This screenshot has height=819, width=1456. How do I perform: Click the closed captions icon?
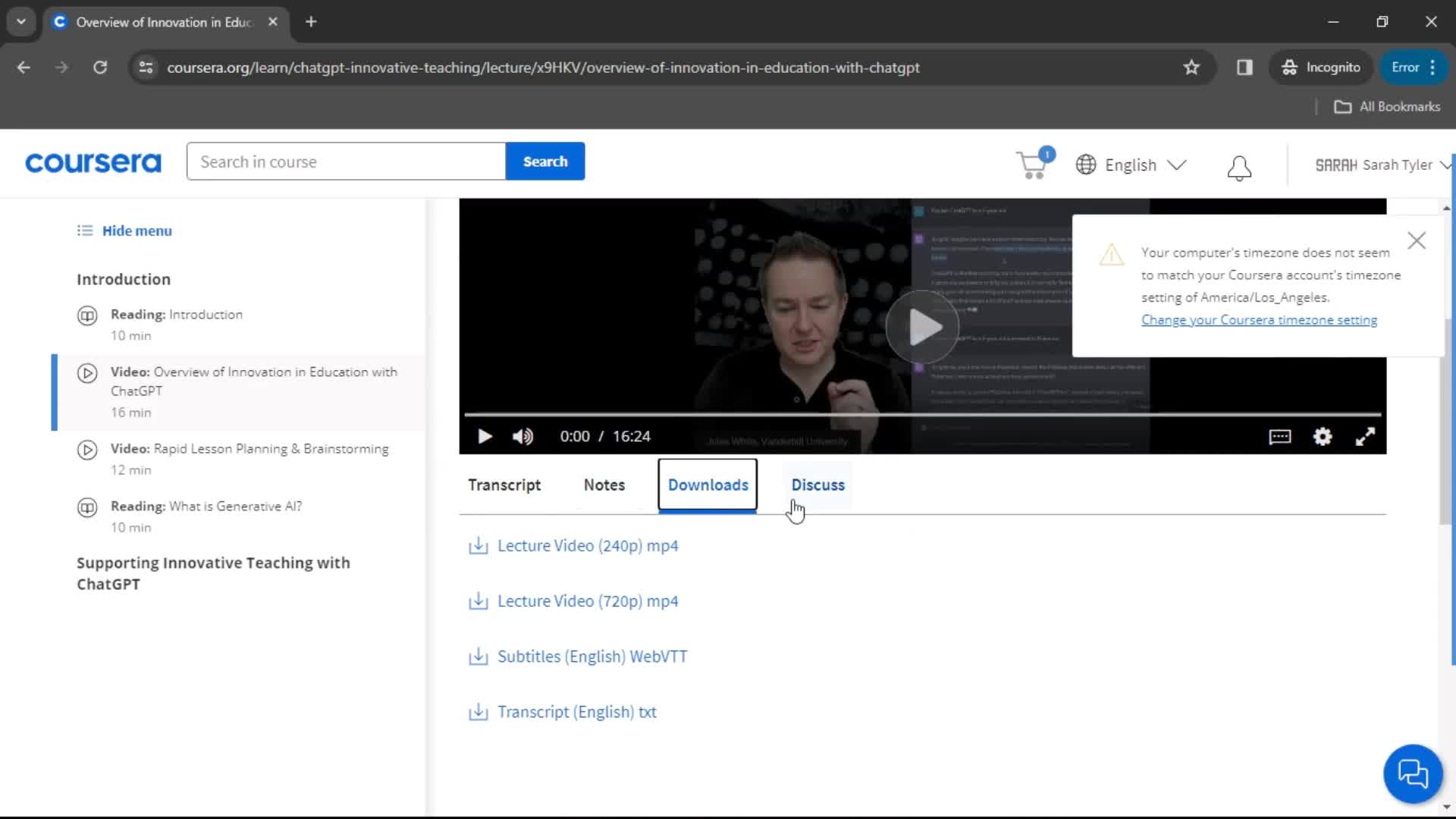tap(1281, 436)
